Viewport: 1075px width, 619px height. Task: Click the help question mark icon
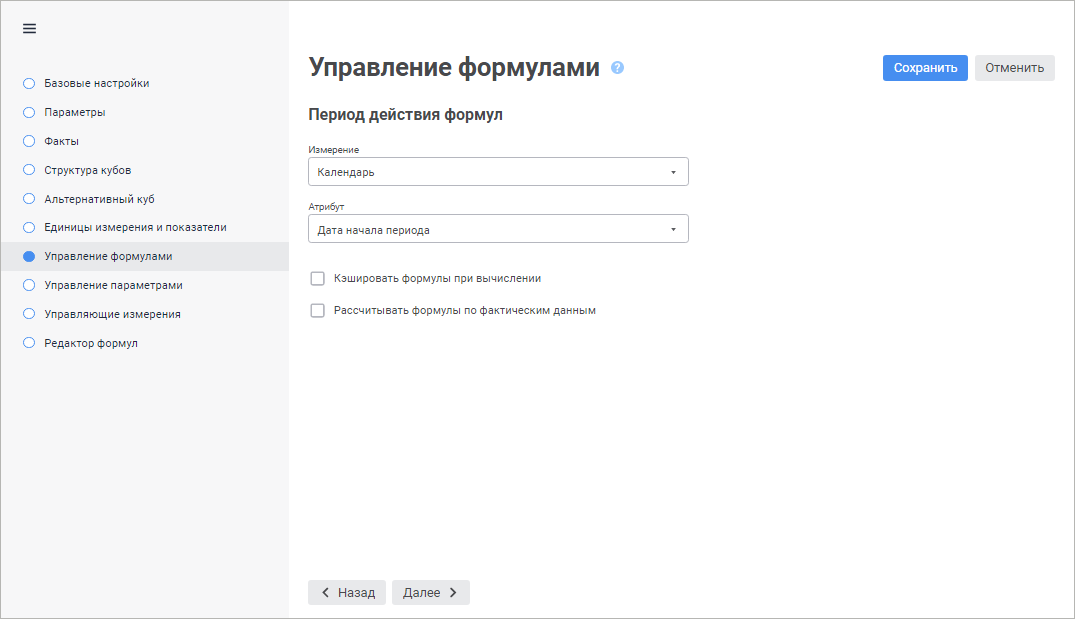[617, 68]
